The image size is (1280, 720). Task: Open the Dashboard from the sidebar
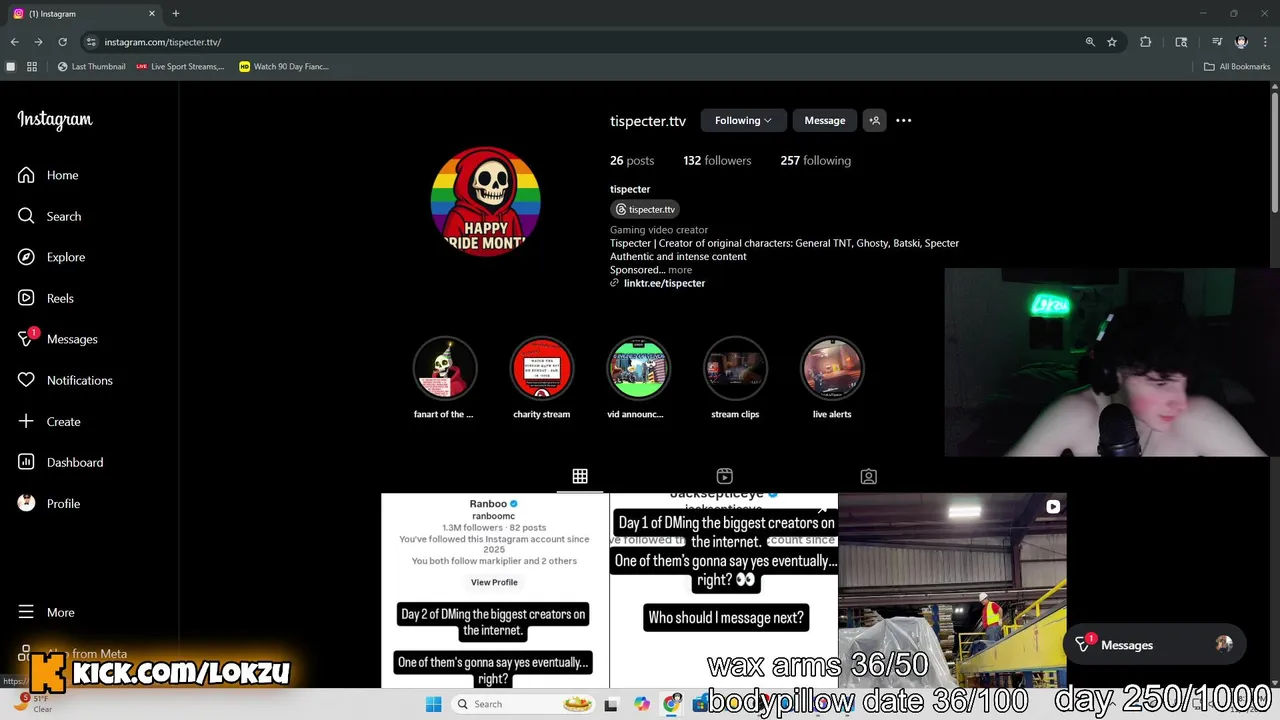coord(60,462)
